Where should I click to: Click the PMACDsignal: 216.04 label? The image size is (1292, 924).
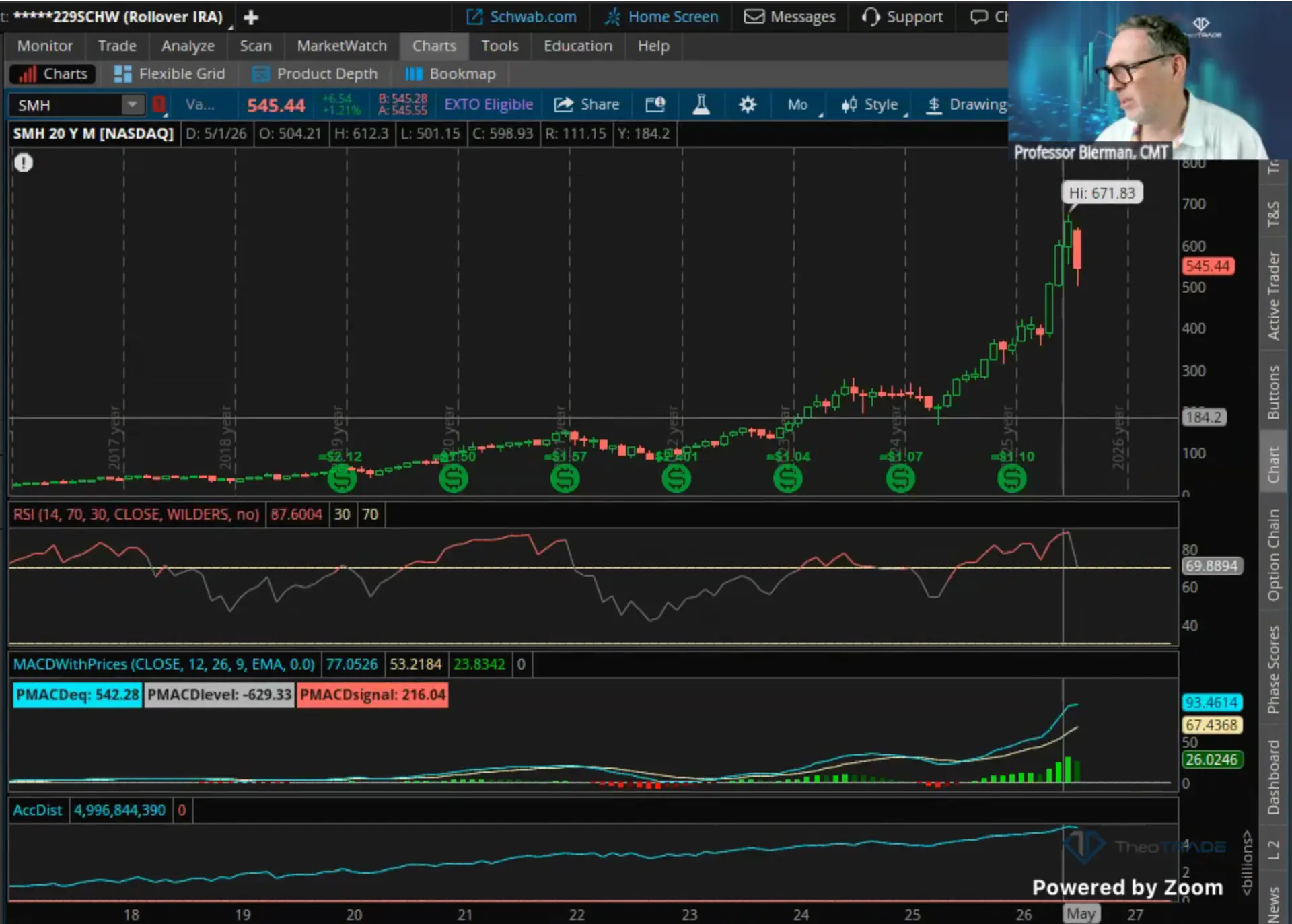tap(372, 695)
